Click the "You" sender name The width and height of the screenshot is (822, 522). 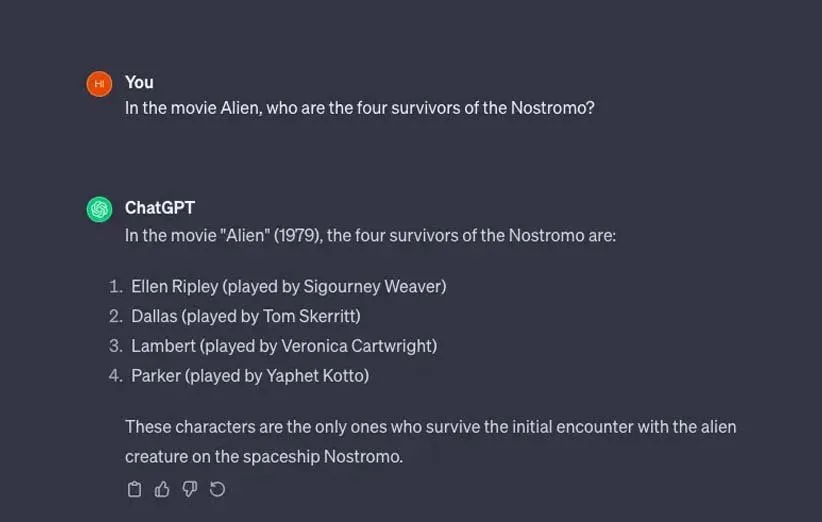point(139,82)
